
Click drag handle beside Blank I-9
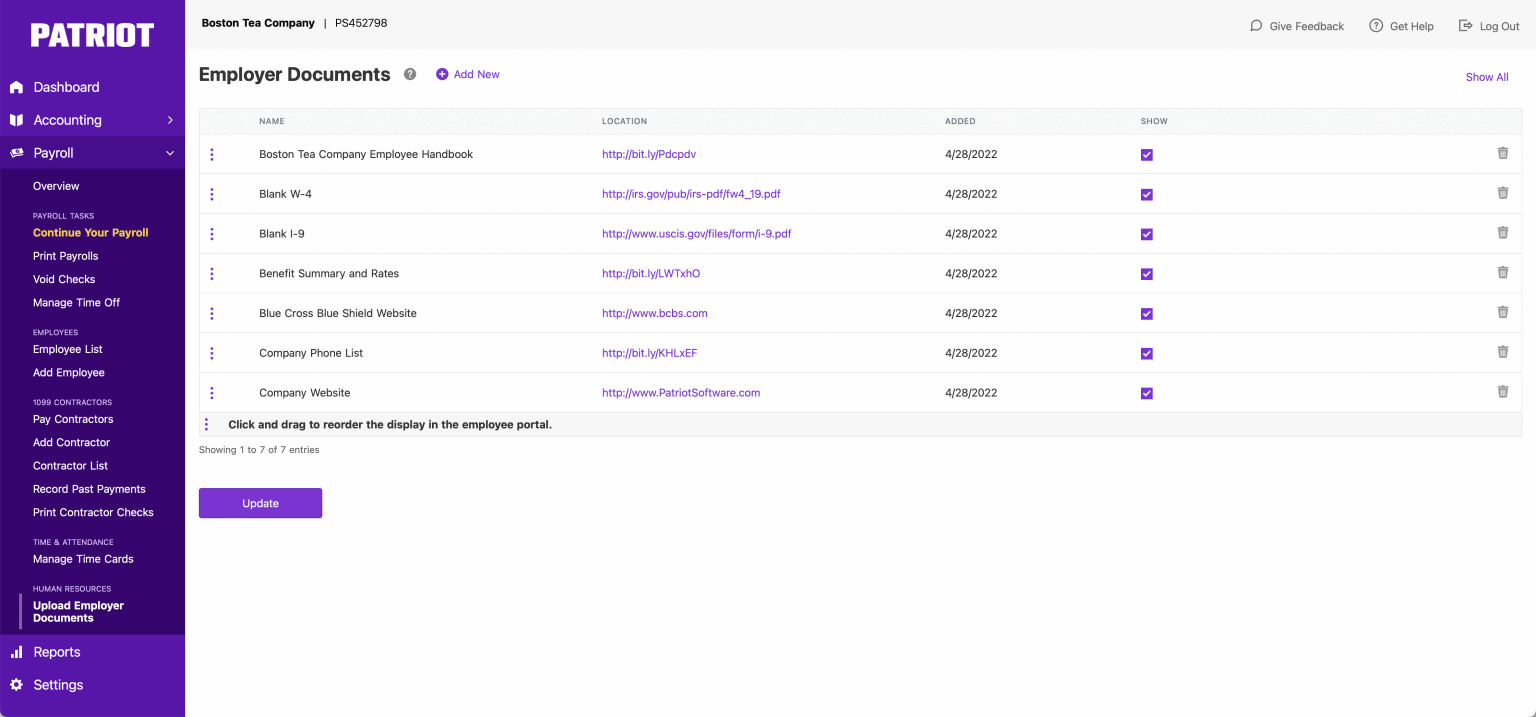[x=212, y=234]
